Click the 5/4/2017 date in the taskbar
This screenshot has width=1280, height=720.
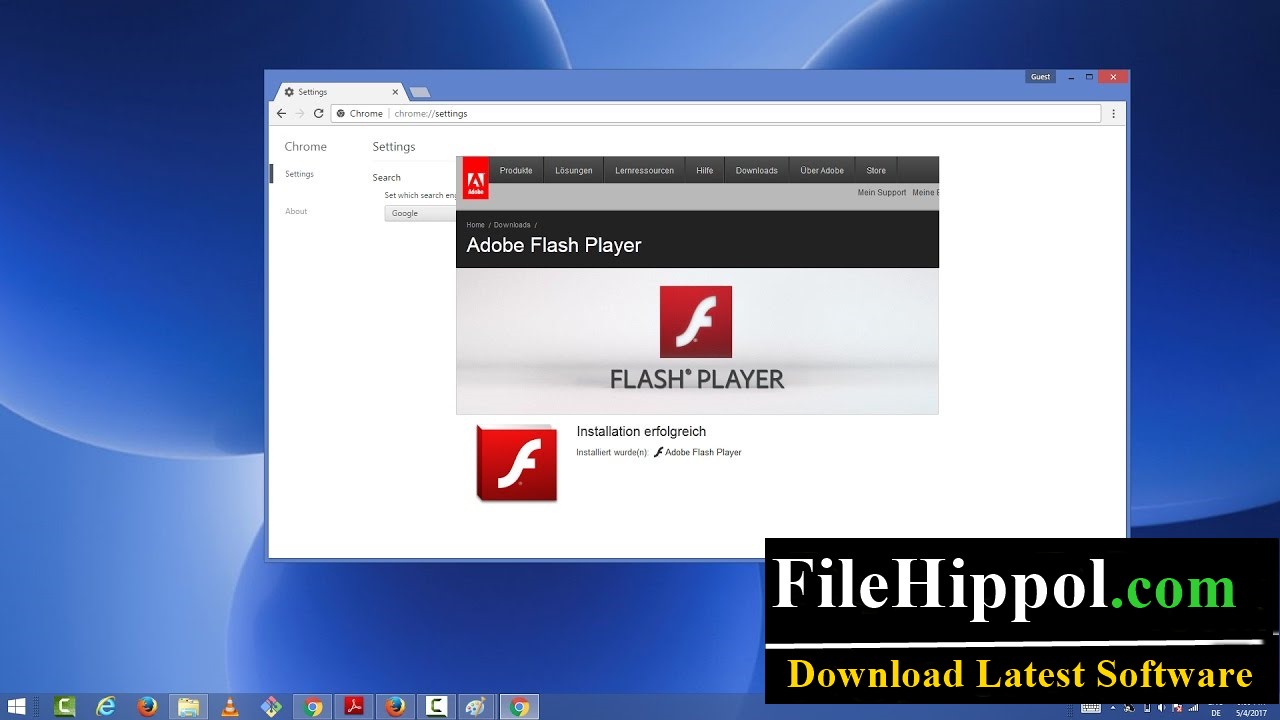(1251, 713)
